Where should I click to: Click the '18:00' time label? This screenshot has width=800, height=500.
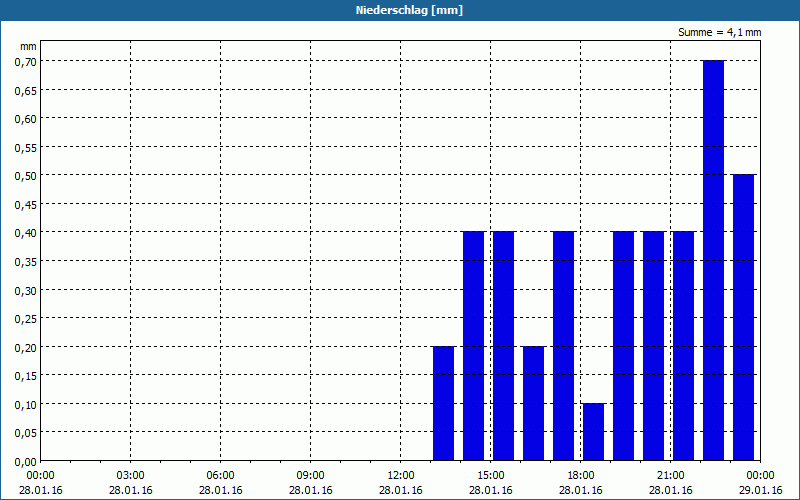click(581, 475)
